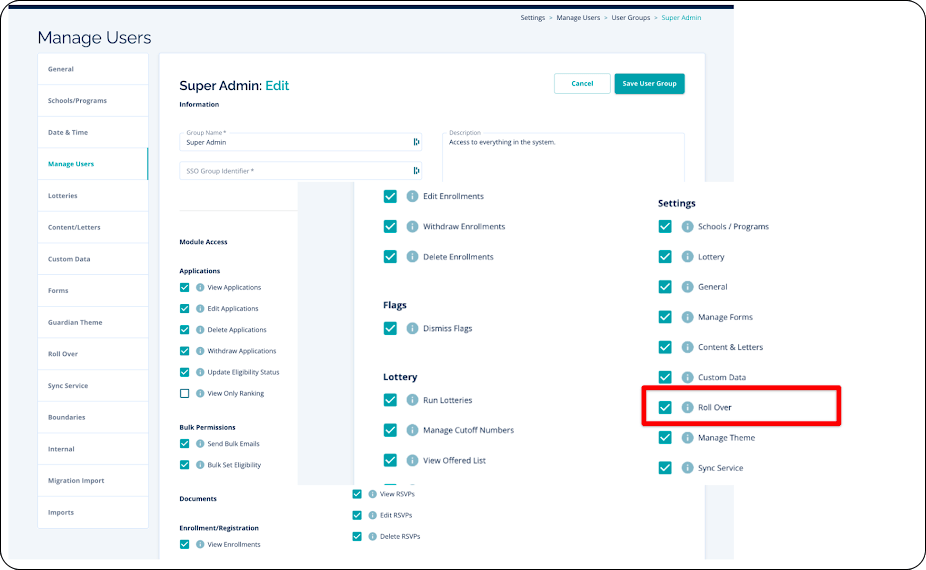
Task: Click info icon next to Schools / Programs
Action: tap(688, 227)
